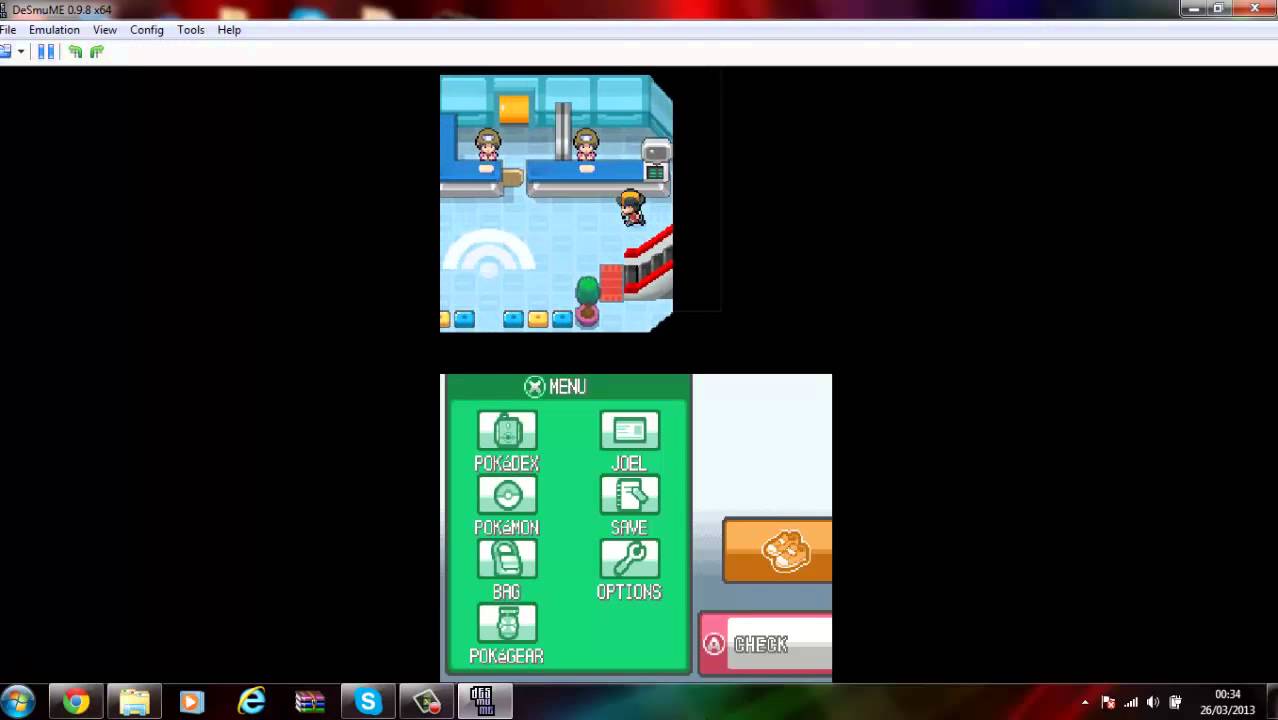Open Skype from the taskbar
This screenshot has width=1278, height=720.
368,702
